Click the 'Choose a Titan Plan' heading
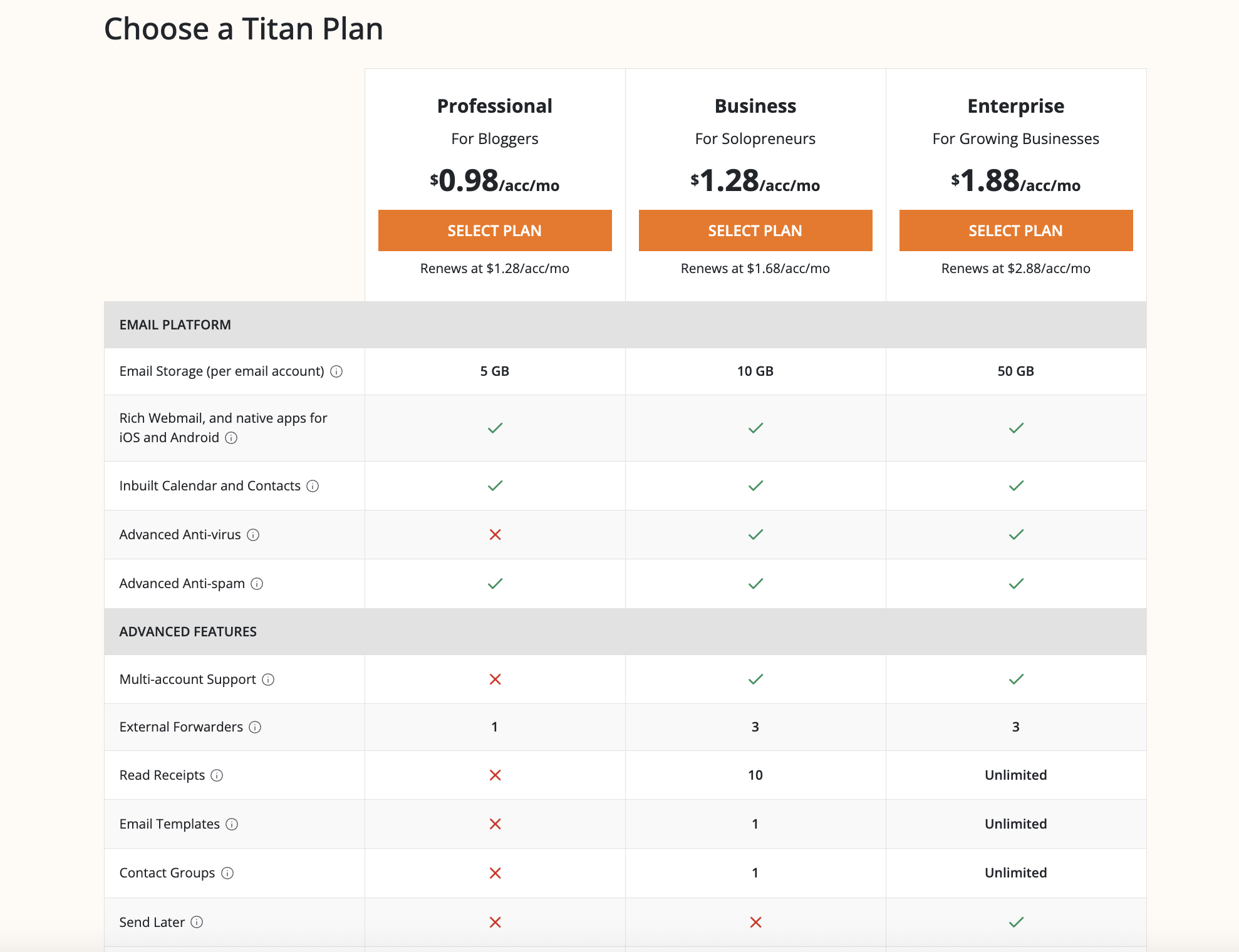This screenshot has height=952, width=1239. click(244, 29)
